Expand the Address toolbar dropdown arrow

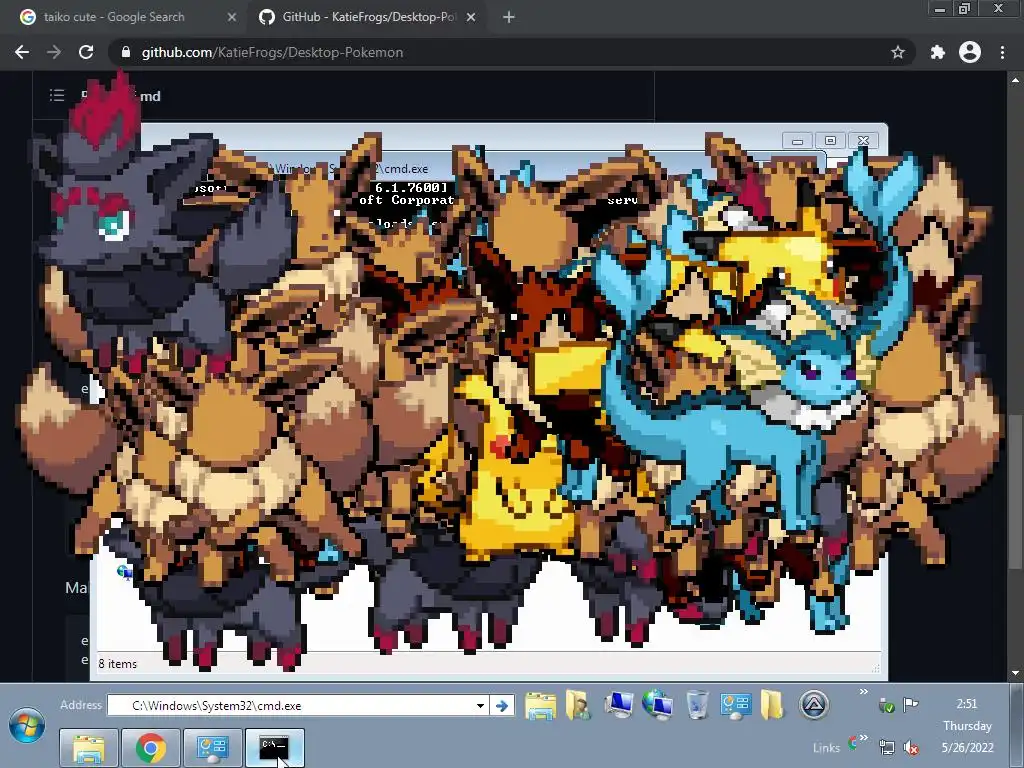(480, 705)
